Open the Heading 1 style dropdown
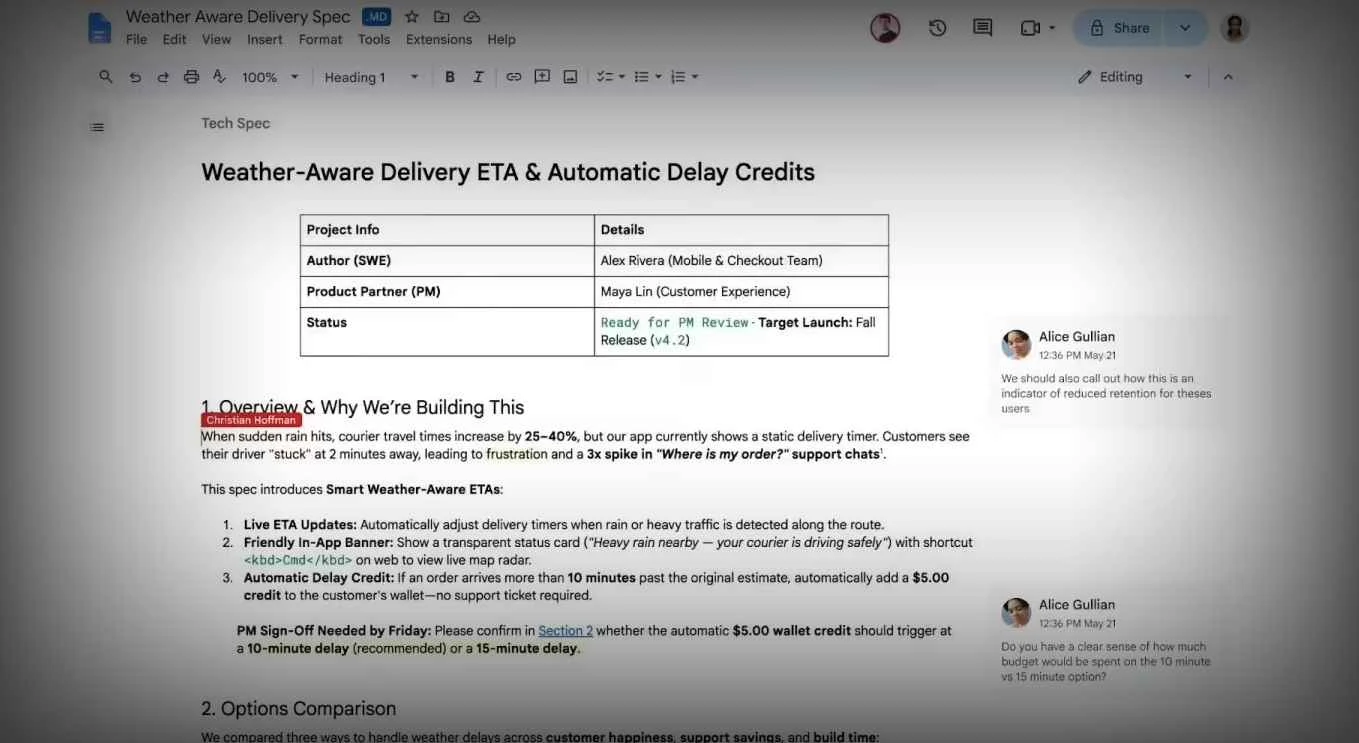 371,77
